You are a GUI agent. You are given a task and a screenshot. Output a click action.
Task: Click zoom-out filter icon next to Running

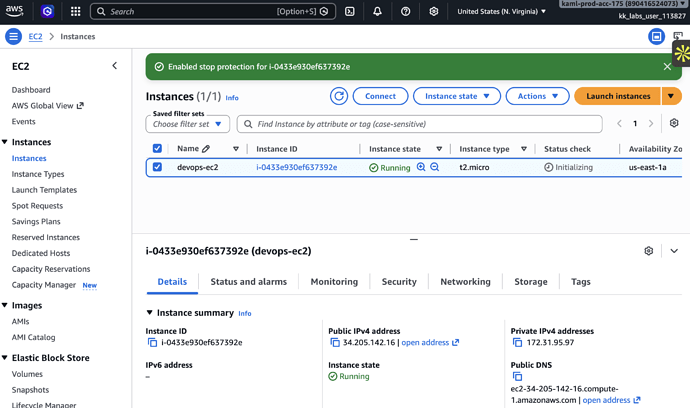pyautogui.click(x=434, y=167)
